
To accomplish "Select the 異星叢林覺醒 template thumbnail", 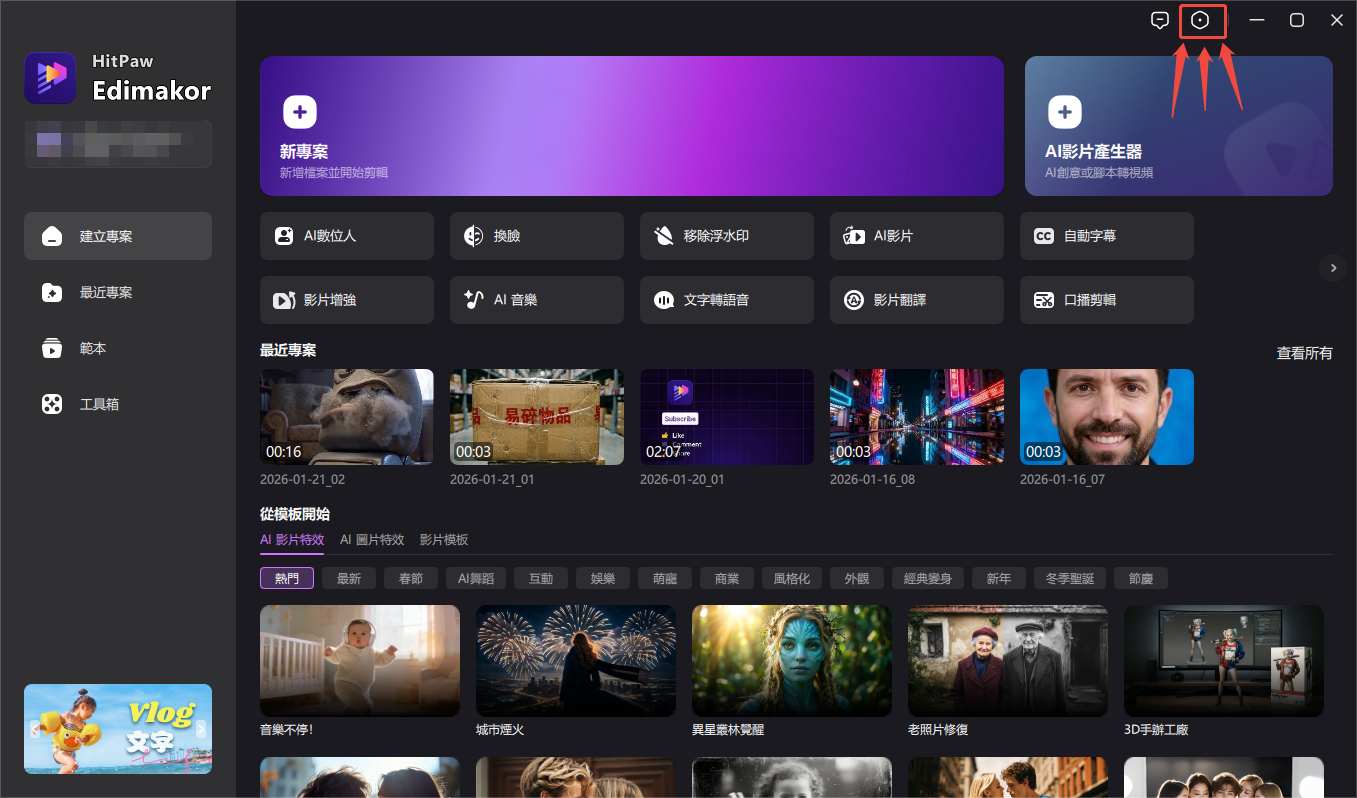I will 791,660.
